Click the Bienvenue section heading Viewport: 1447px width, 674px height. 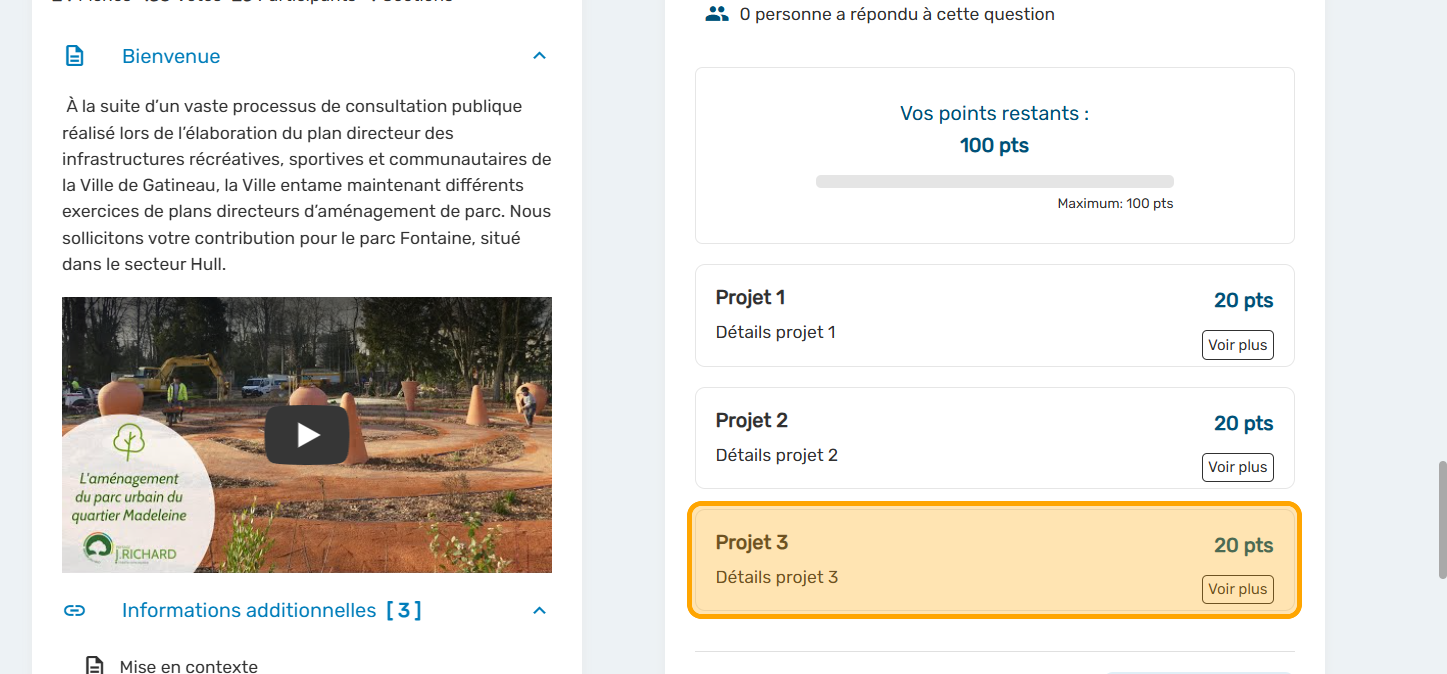pyautogui.click(x=171, y=57)
